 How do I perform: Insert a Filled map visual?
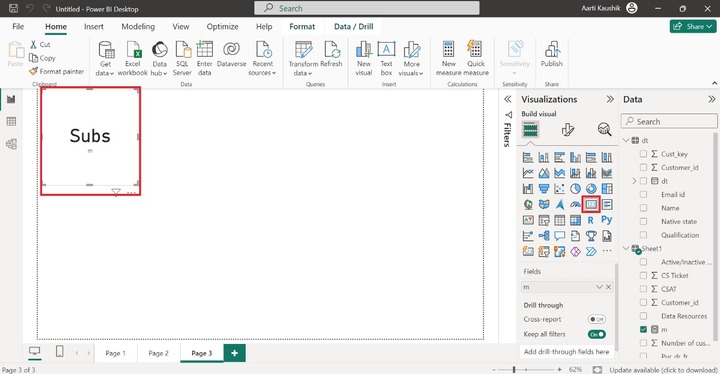pos(544,204)
